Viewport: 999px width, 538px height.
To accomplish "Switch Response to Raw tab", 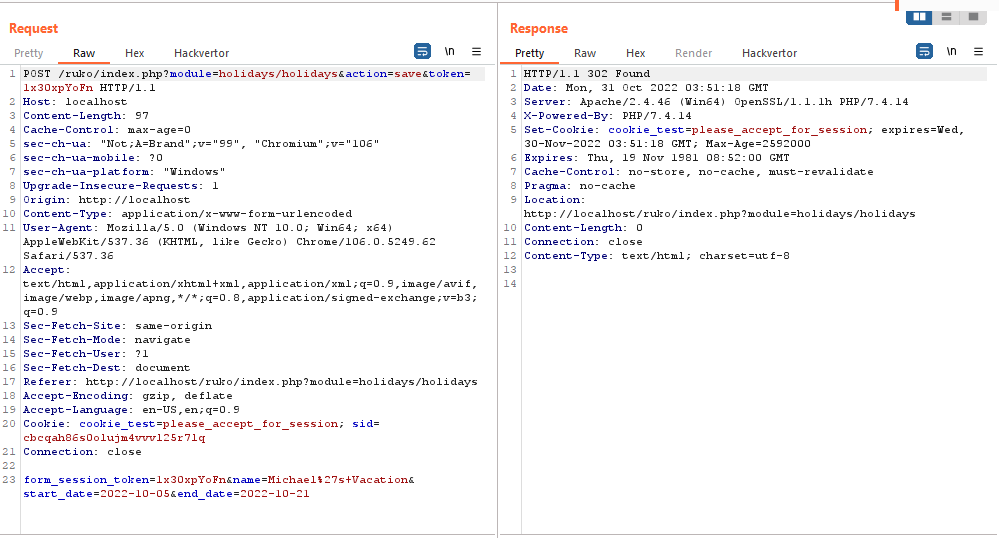I will coord(585,53).
